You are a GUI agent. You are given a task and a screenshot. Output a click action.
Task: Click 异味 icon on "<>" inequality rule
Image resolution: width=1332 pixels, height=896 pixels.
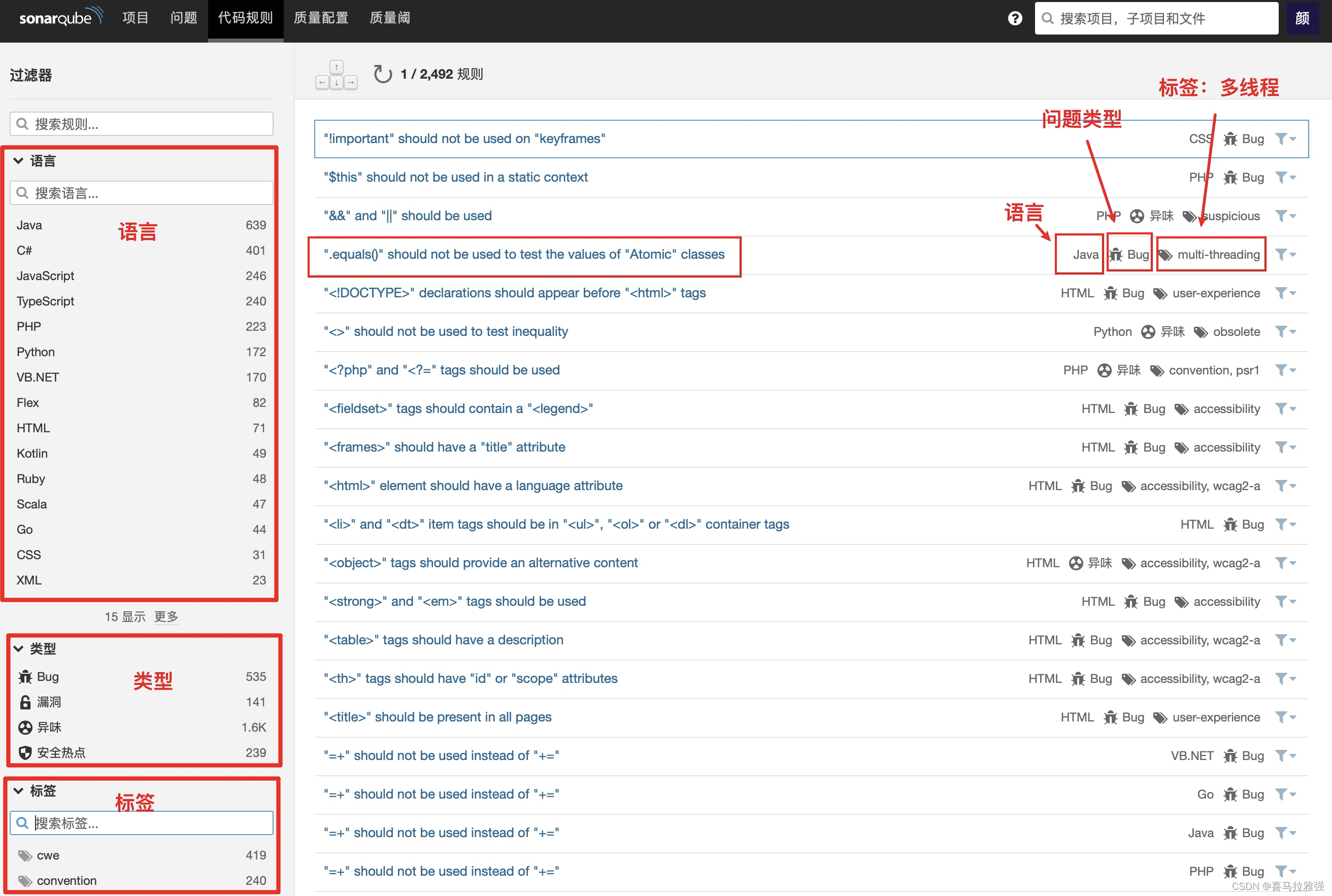pos(1148,332)
